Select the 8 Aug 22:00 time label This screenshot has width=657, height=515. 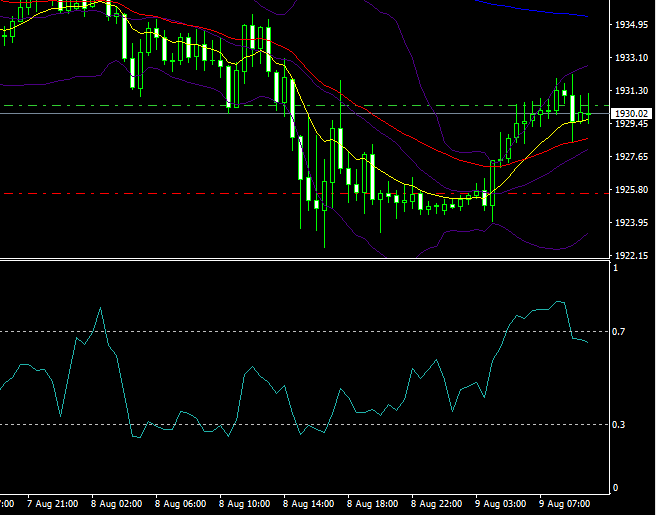point(436,504)
